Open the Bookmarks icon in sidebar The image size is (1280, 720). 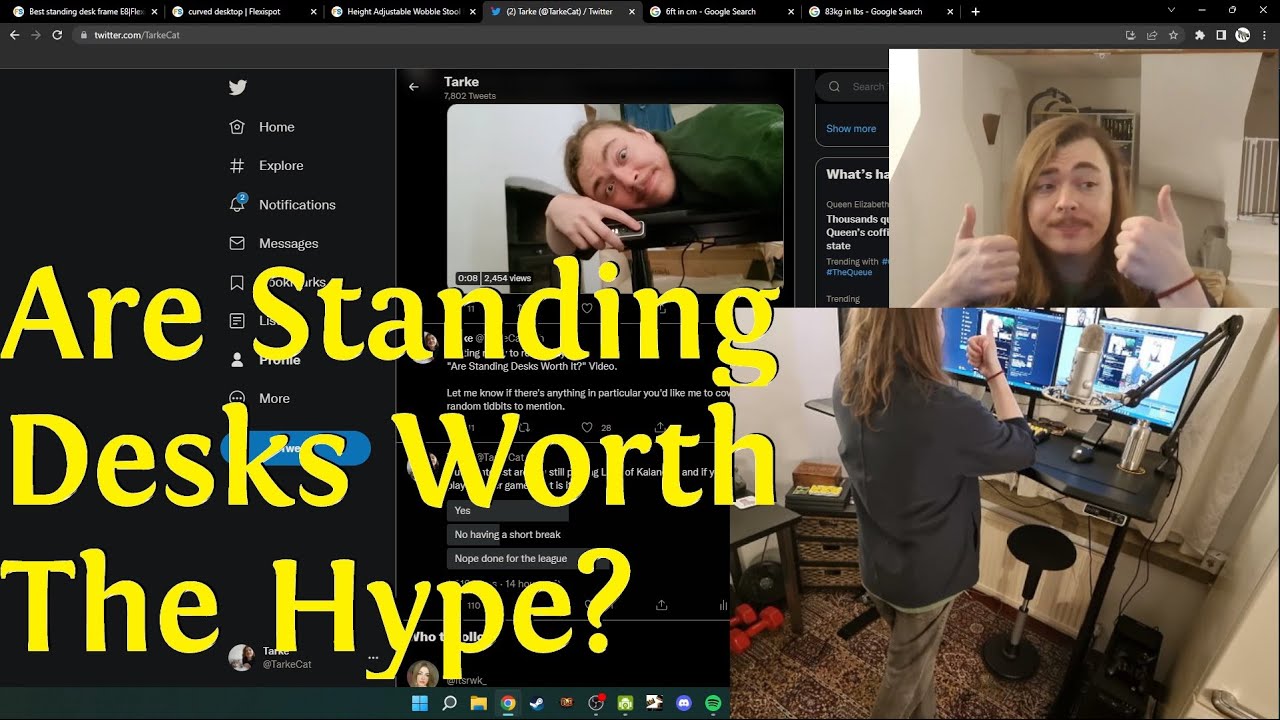[237, 282]
